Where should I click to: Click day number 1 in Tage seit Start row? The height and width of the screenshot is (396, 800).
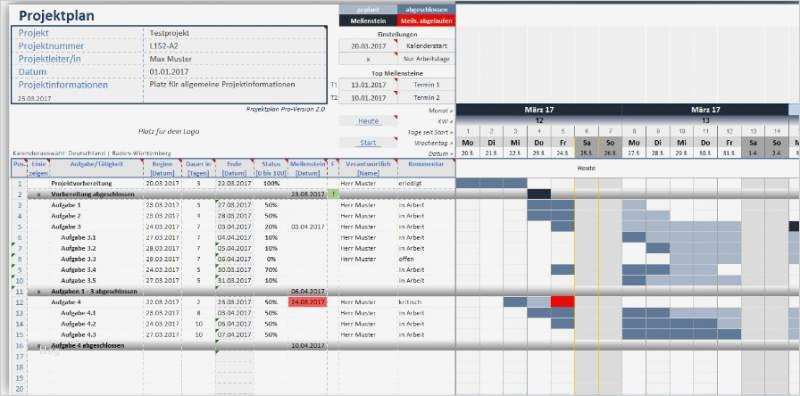click(x=468, y=132)
